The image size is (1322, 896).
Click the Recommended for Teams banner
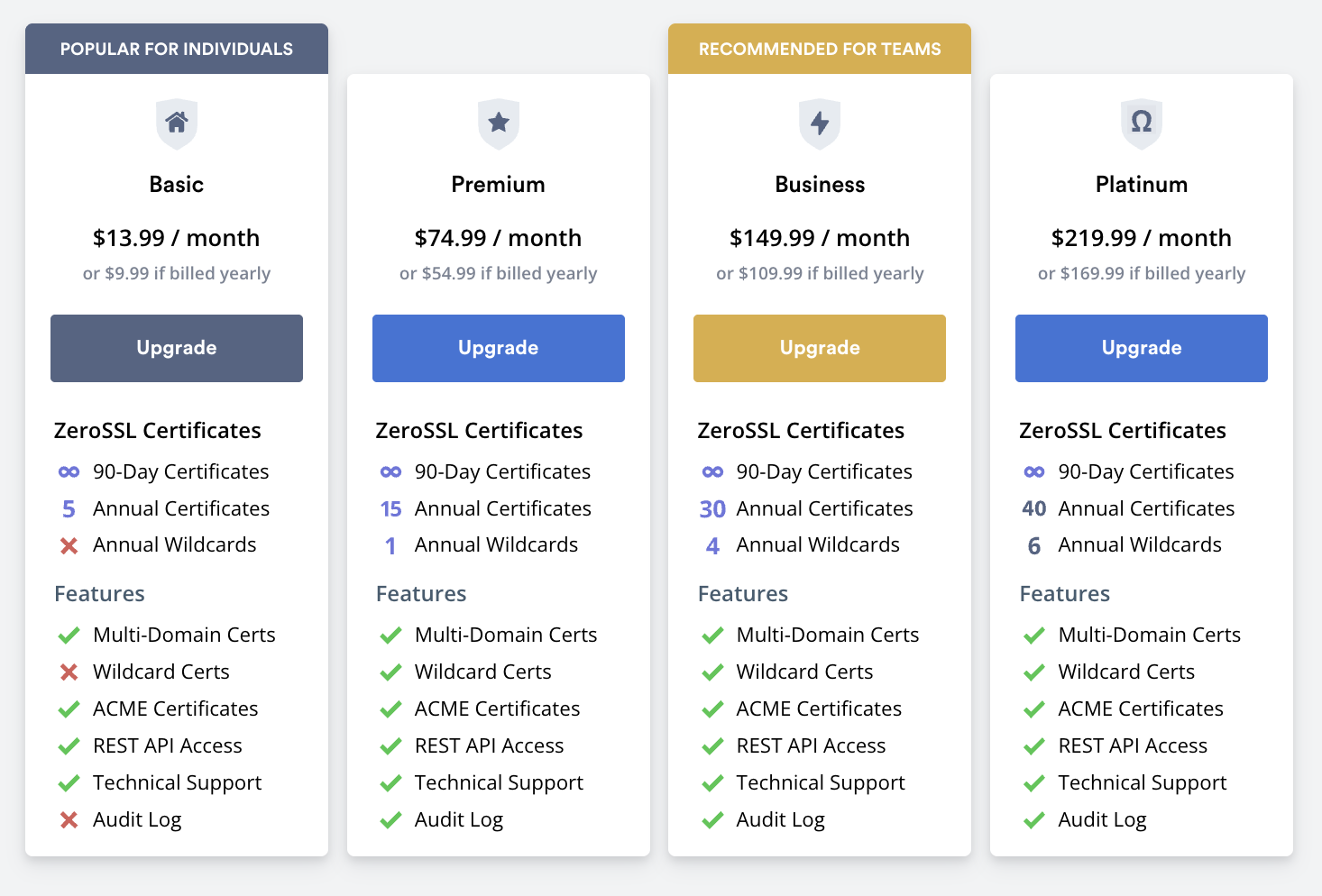click(x=820, y=49)
